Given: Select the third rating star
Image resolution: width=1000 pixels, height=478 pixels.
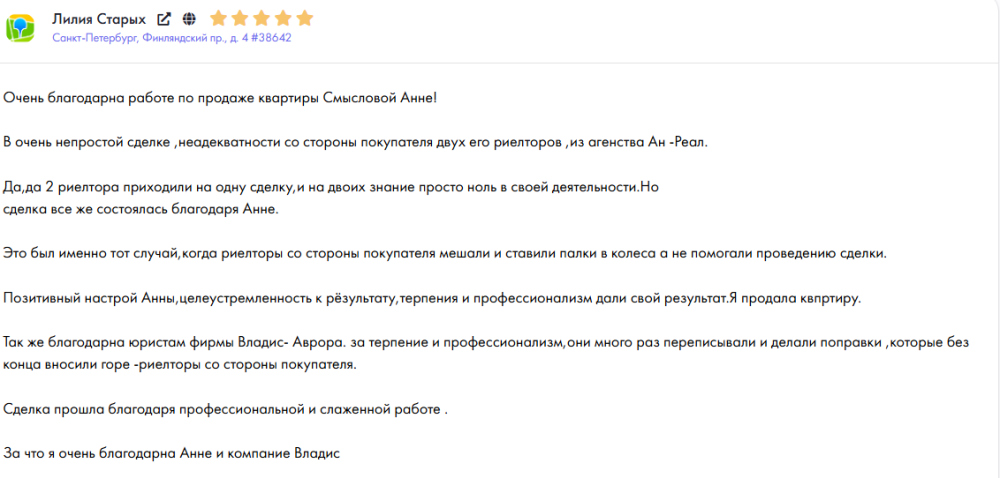Looking at the screenshot, I should coord(262,18).
